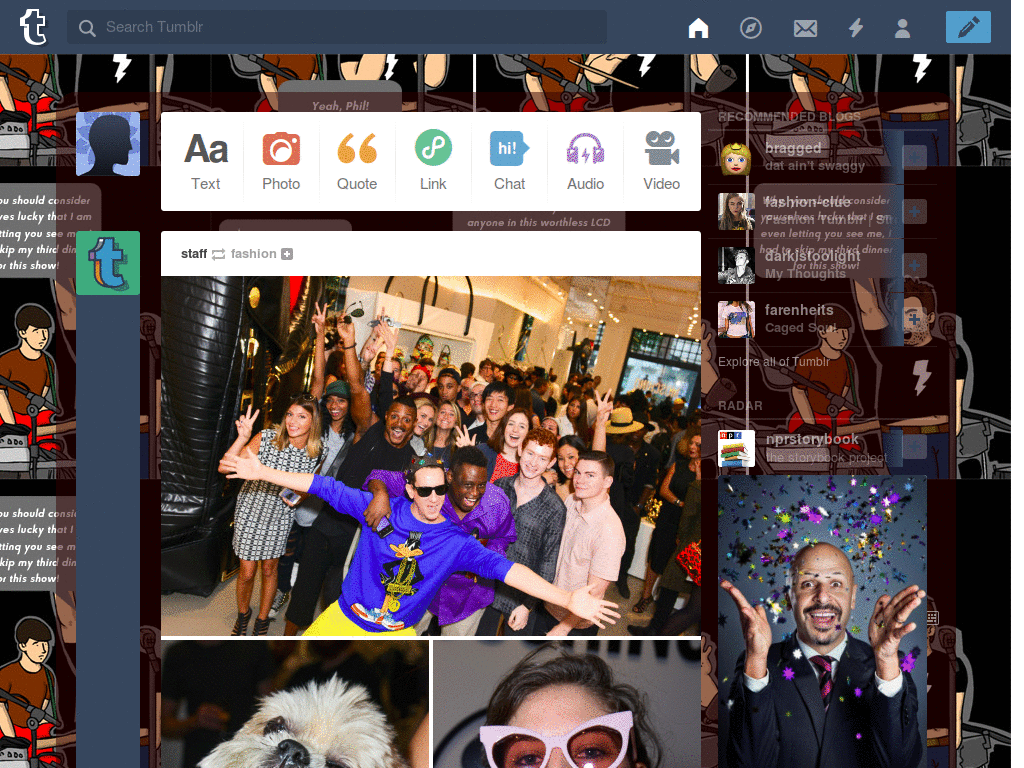The width and height of the screenshot is (1024, 768).
Task: Click the staff blog avatar
Action: [108, 263]
